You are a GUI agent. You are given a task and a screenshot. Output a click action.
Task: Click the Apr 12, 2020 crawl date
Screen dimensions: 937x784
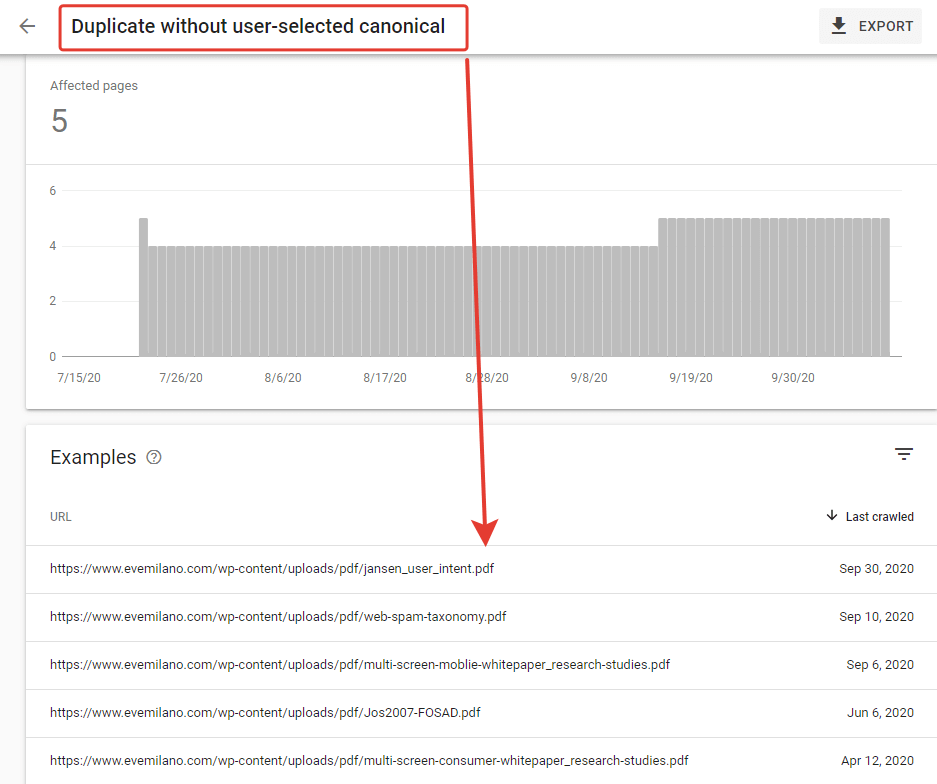tap(877, 761)
